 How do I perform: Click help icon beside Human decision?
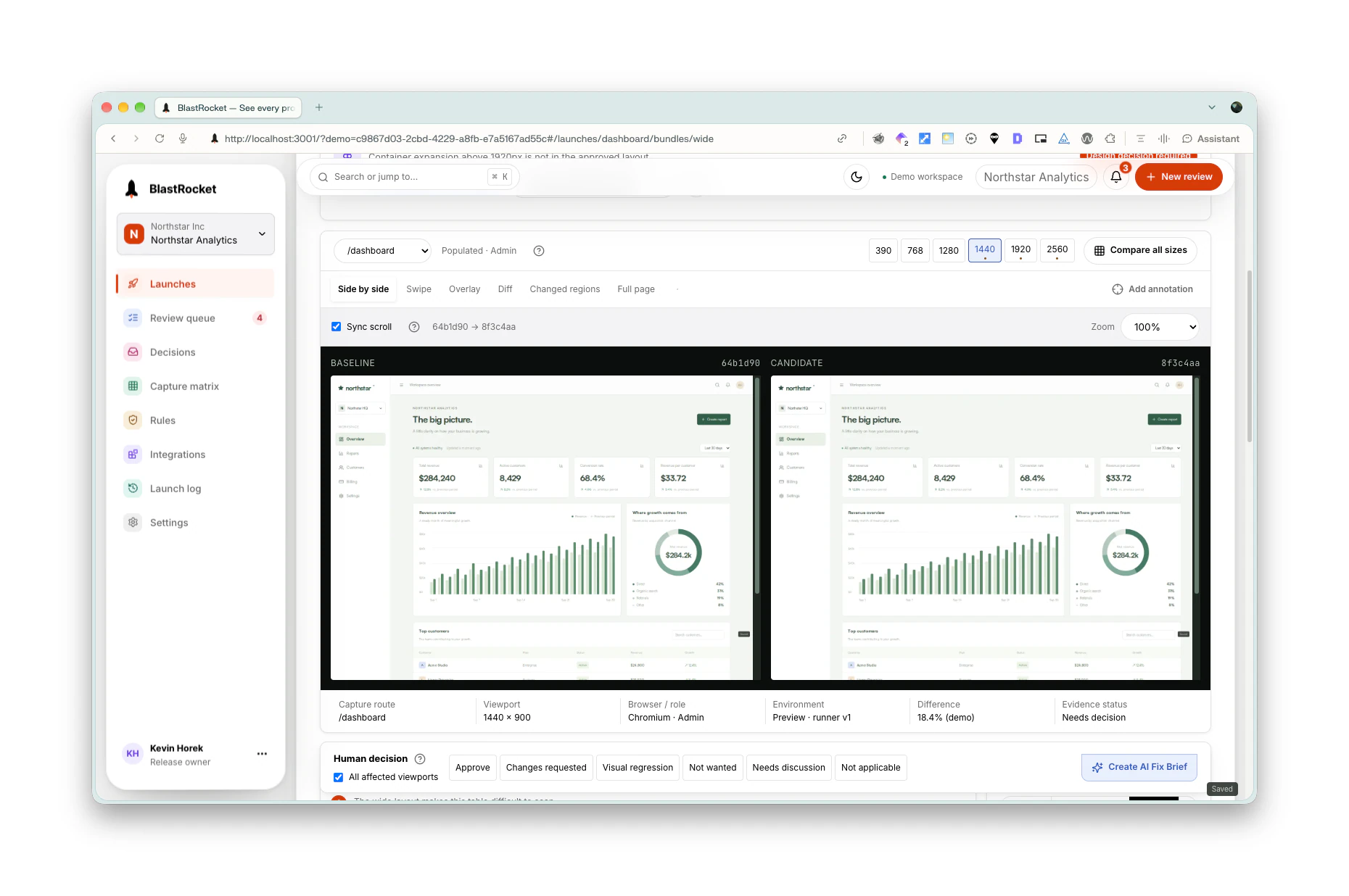pyautogui.click(x=420, y=759)
